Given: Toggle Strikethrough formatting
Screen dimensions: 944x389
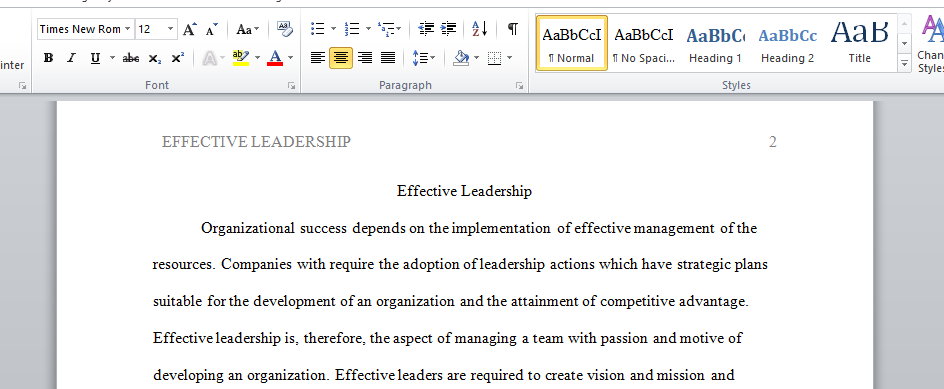Looking at the screenshot, I should (x=131, y=58).
